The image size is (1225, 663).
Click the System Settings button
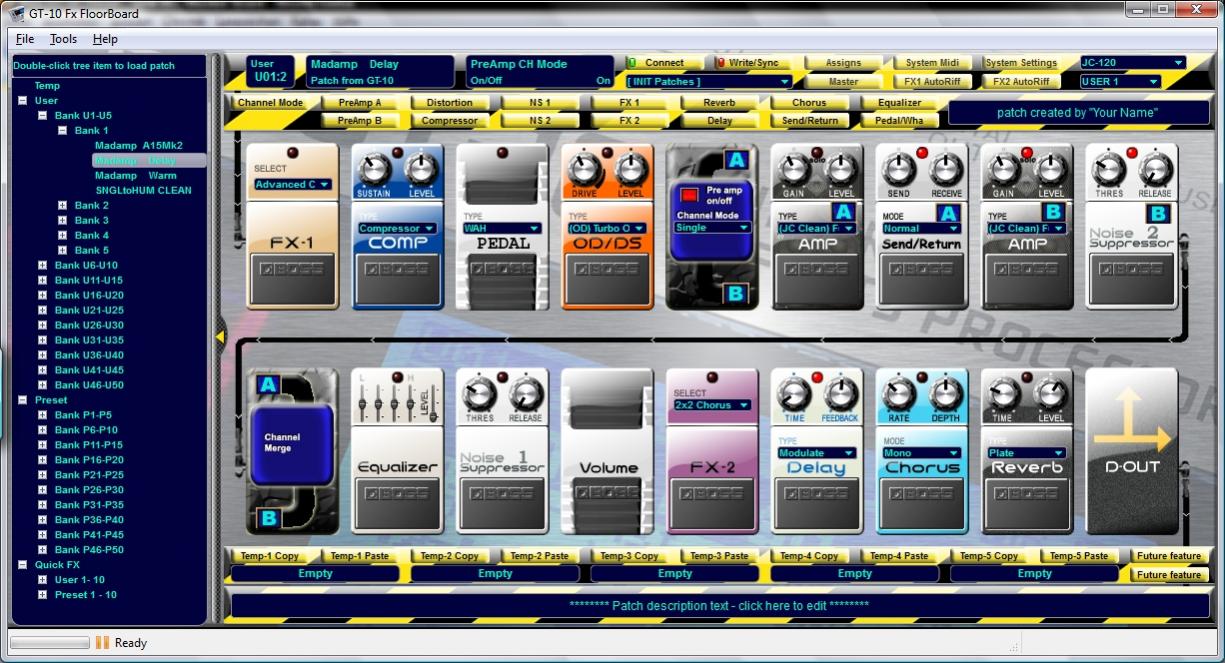tap(1021, 63)
